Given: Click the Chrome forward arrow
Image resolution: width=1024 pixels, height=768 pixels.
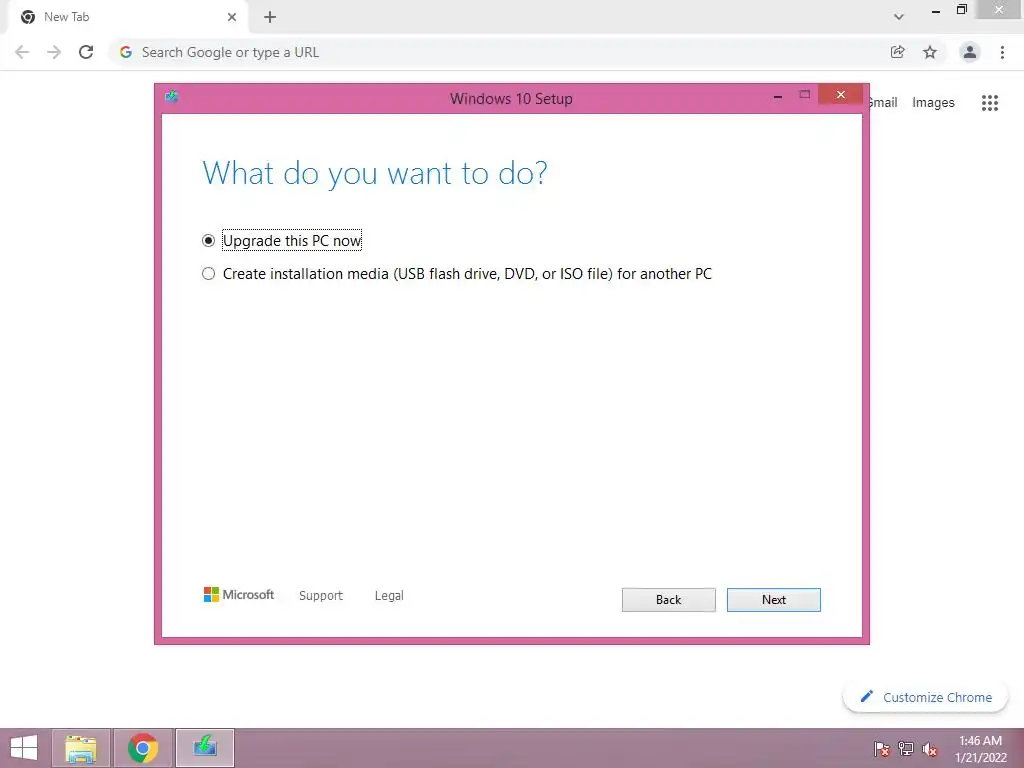Looking at the screenshot, I should (54, 52).
